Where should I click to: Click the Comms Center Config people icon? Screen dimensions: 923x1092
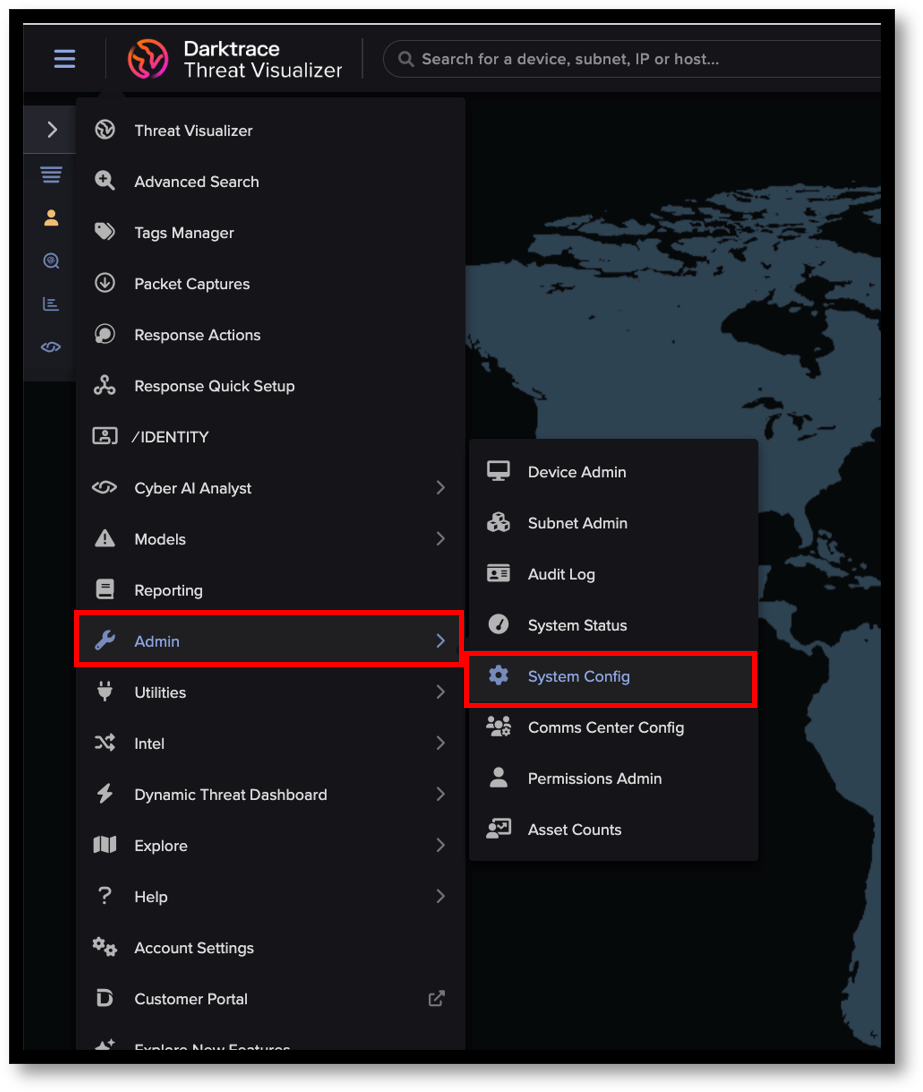[x=498, y=726]
